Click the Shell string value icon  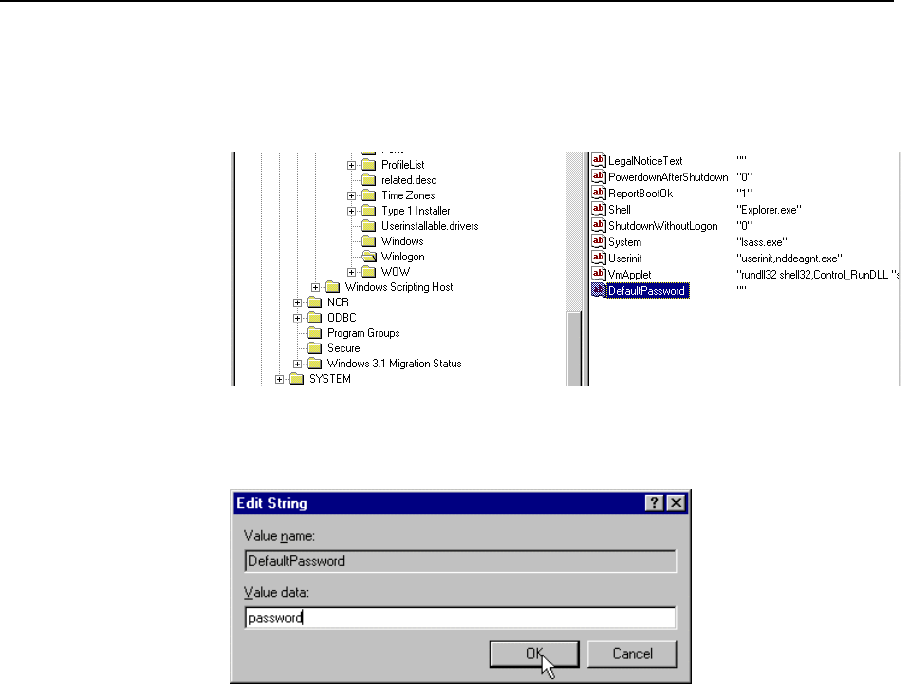point(598,209)
